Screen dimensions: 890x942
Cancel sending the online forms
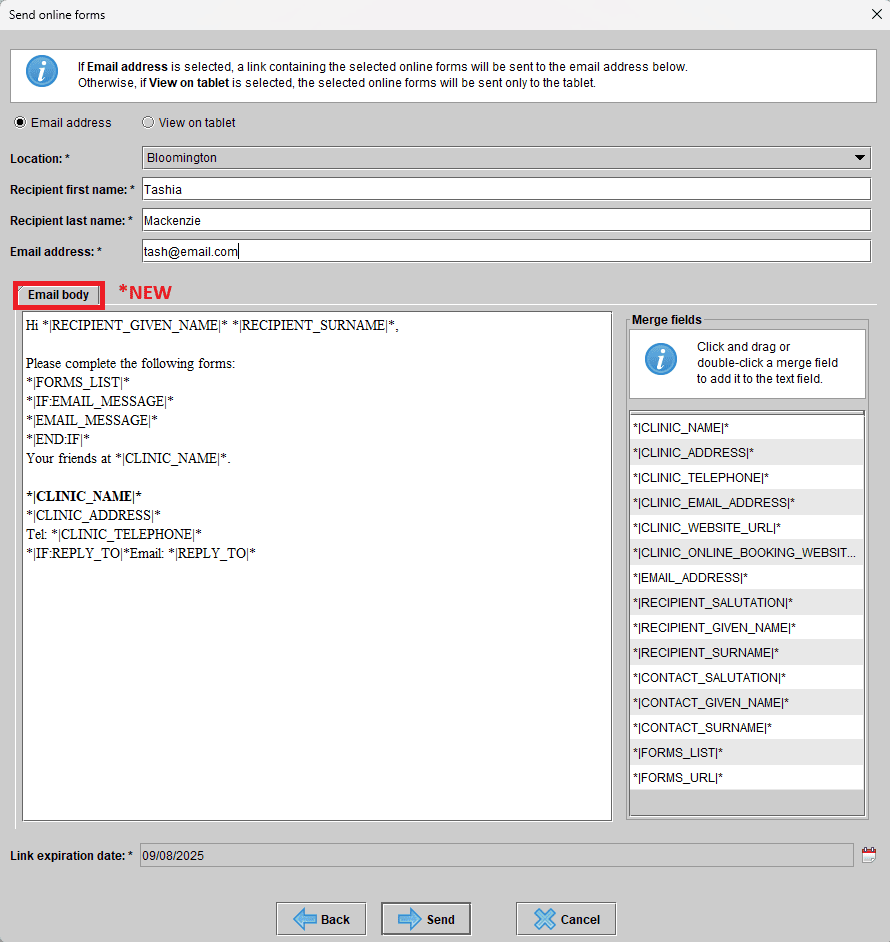tap(566, 919)
